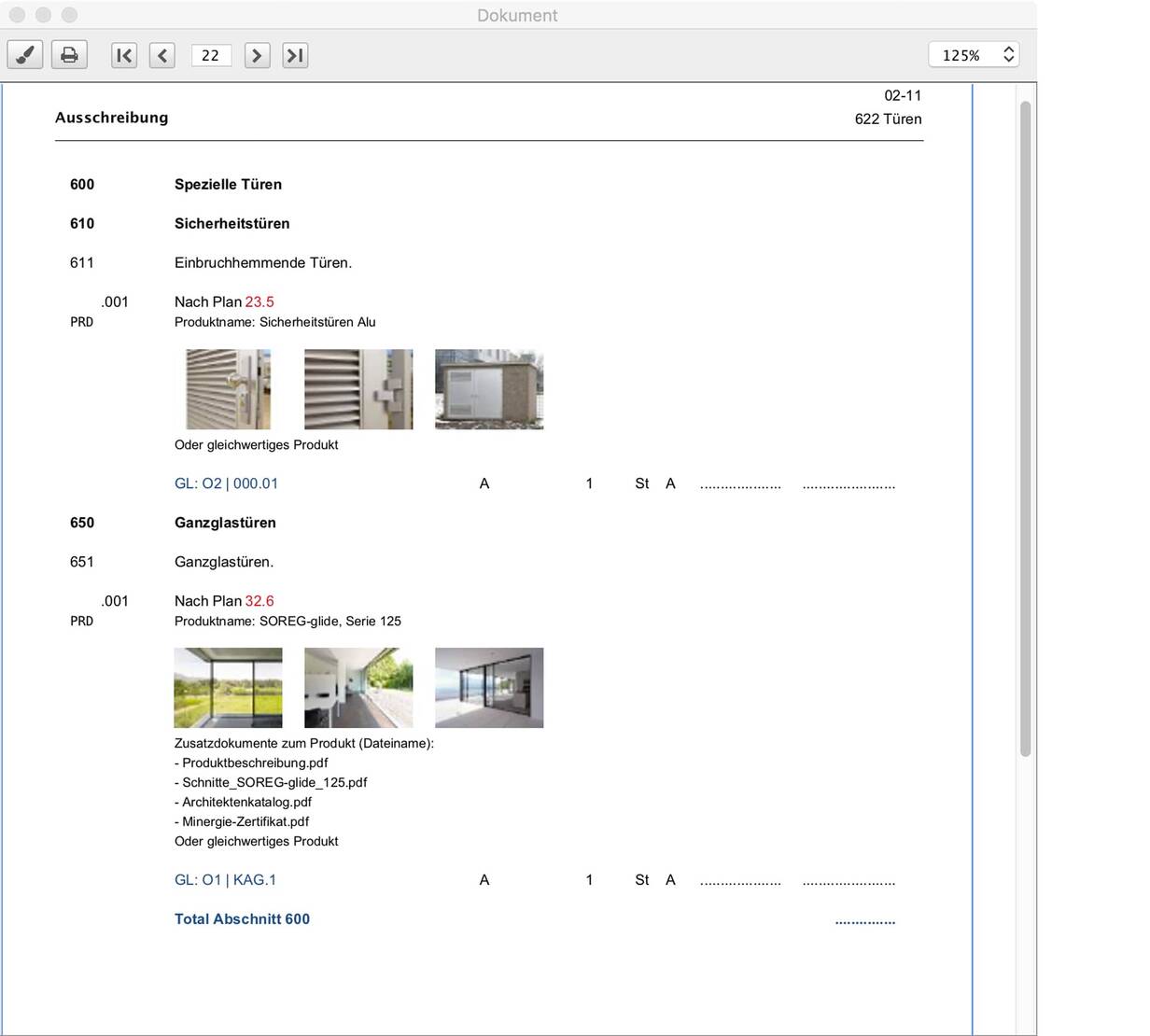
Task: Select the second louvered door thumbnail
Action: point(358,389)
